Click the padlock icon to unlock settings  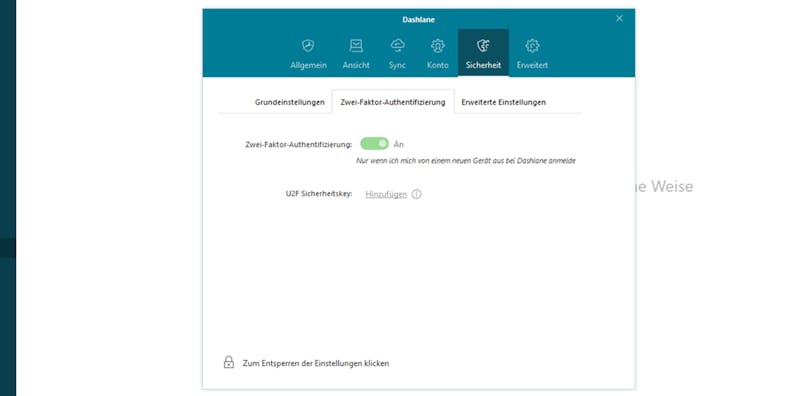click(x=229, y=362)
